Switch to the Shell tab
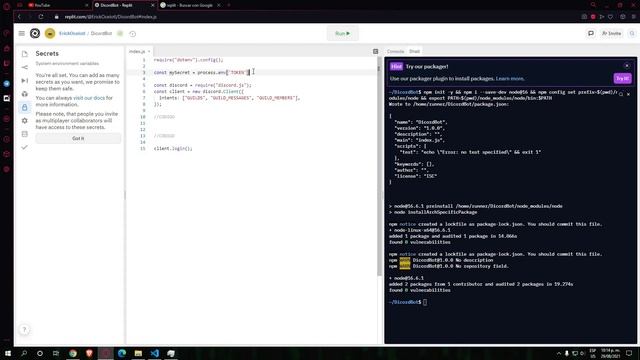640x360 pixels. click(x=414, y=51)
